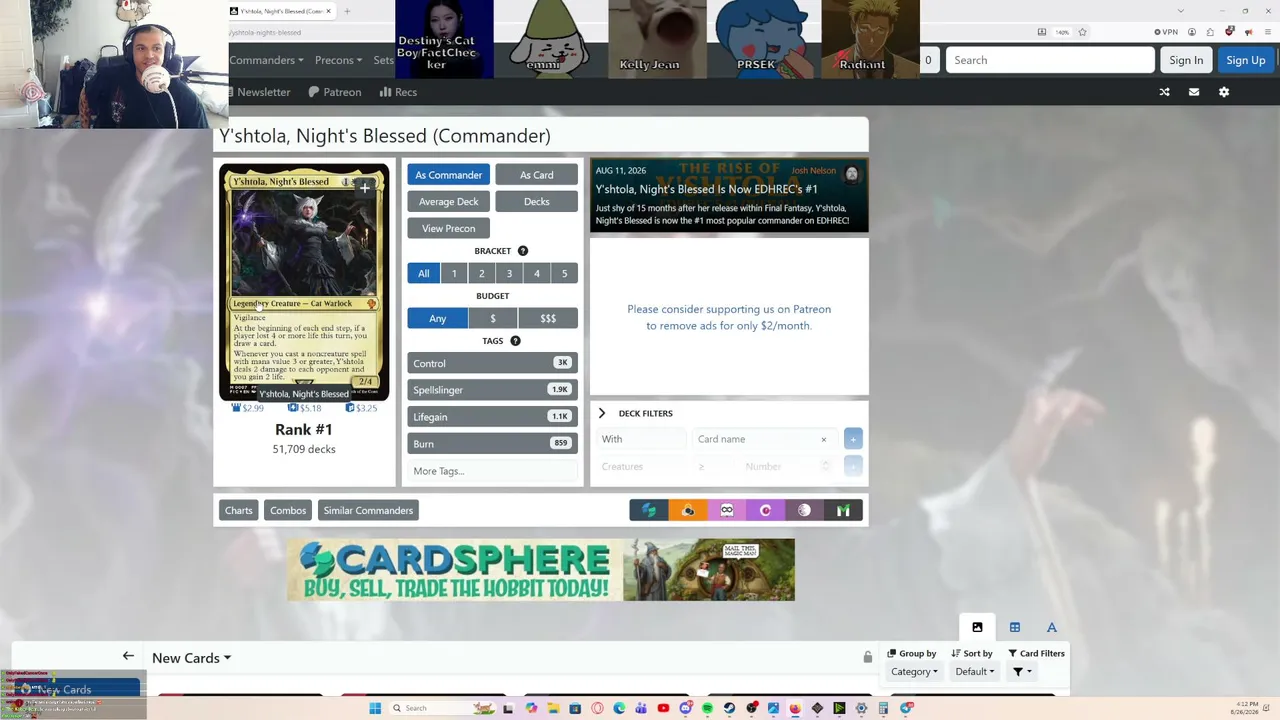This screenshot has height=720, width=1280.
Task: Open the Card Filters funnel dropdown
Action: 1022,672
